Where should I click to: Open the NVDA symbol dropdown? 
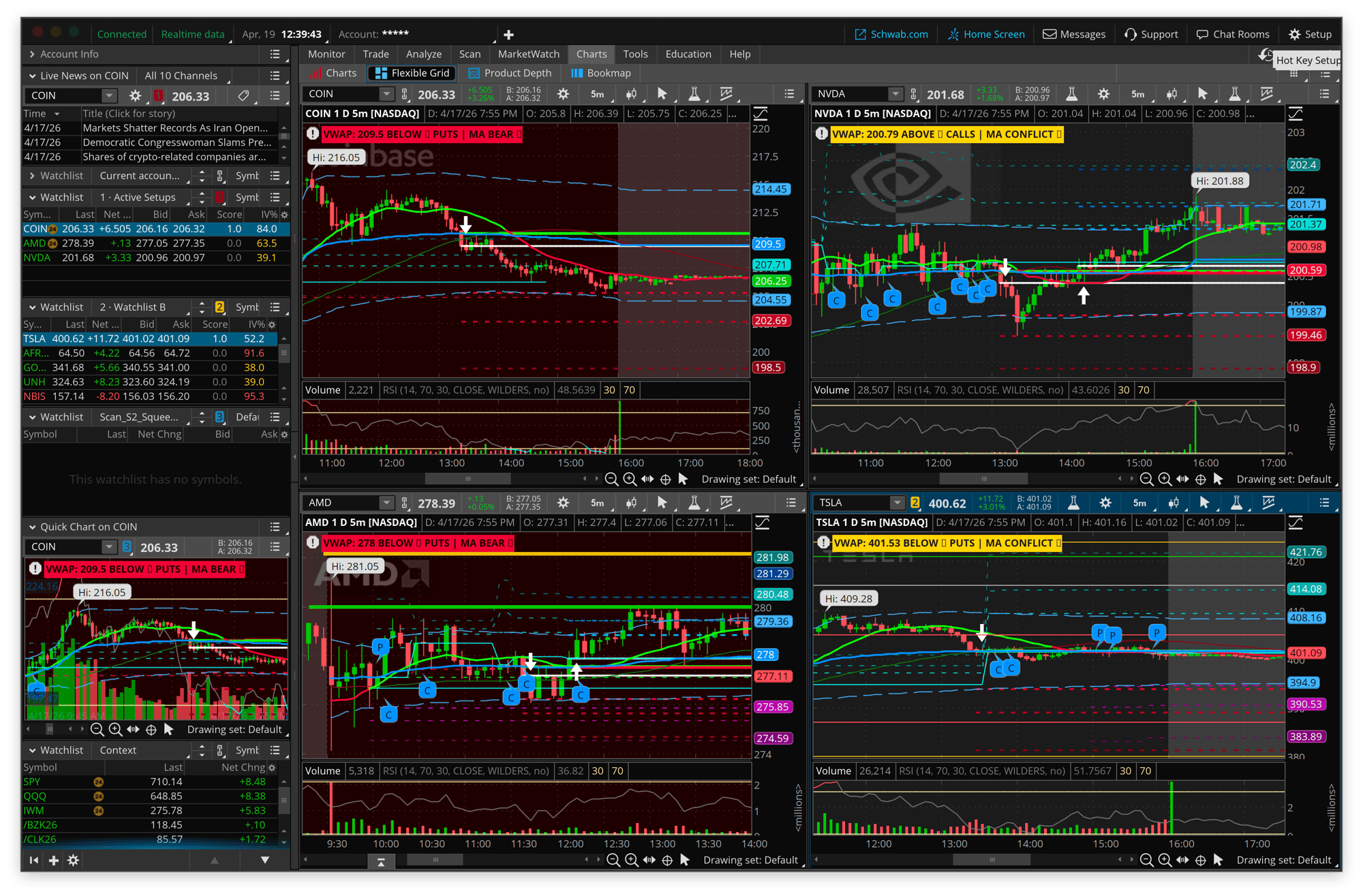click(895, 94)
